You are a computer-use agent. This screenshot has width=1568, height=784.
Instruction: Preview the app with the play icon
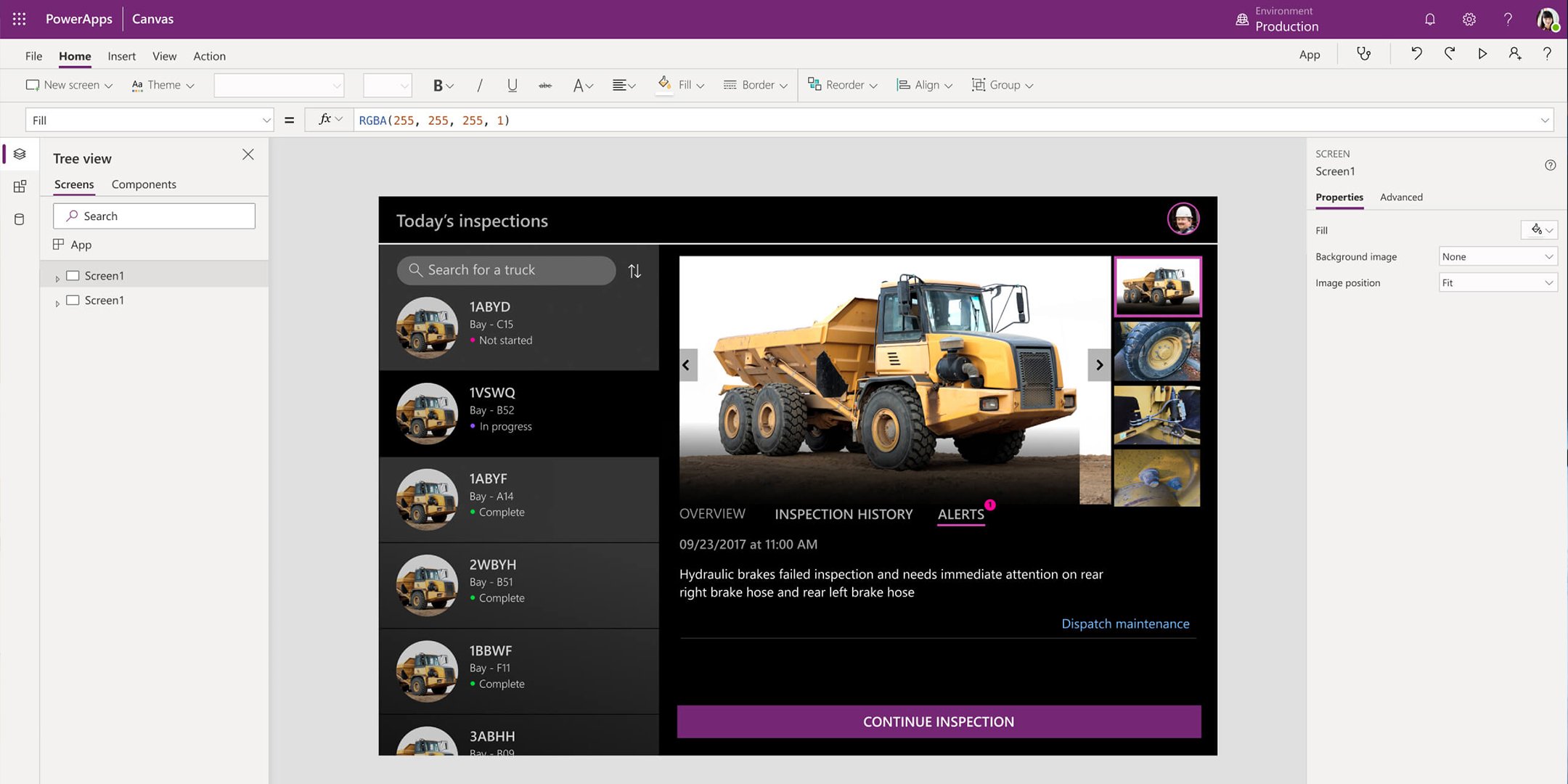pyautogui.click(x=1483, y=54)
